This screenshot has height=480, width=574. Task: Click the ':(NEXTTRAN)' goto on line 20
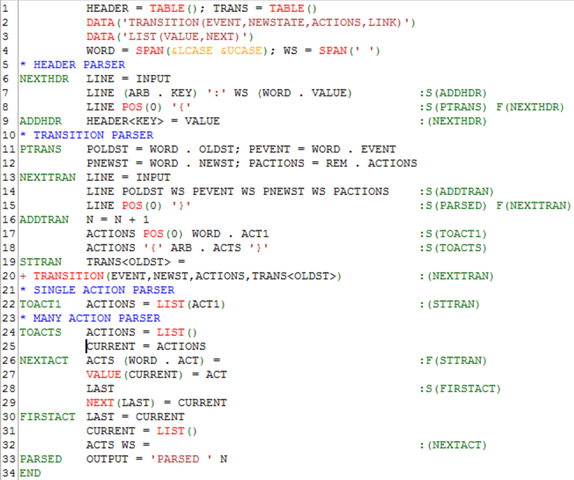pos(456,276)
